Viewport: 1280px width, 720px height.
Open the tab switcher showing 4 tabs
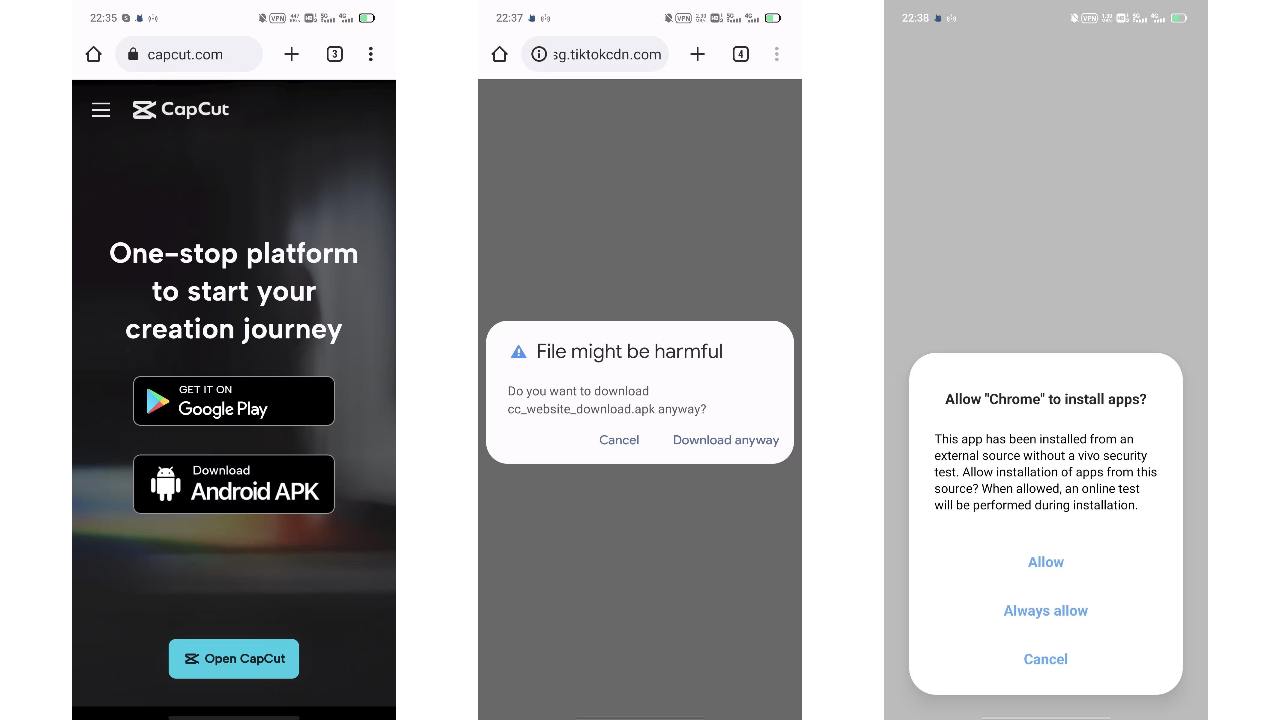click(x=740, y=54)
